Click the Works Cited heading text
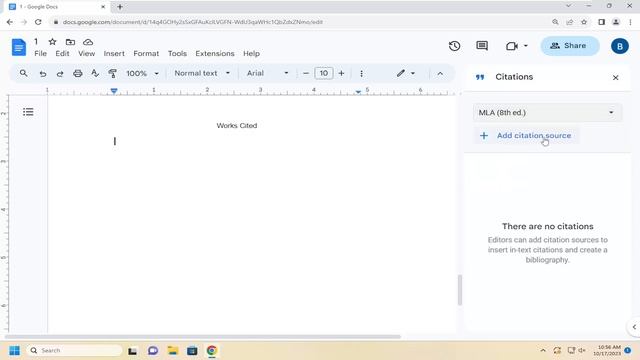This screenshot has width=640, height=360. pos(237,126)
